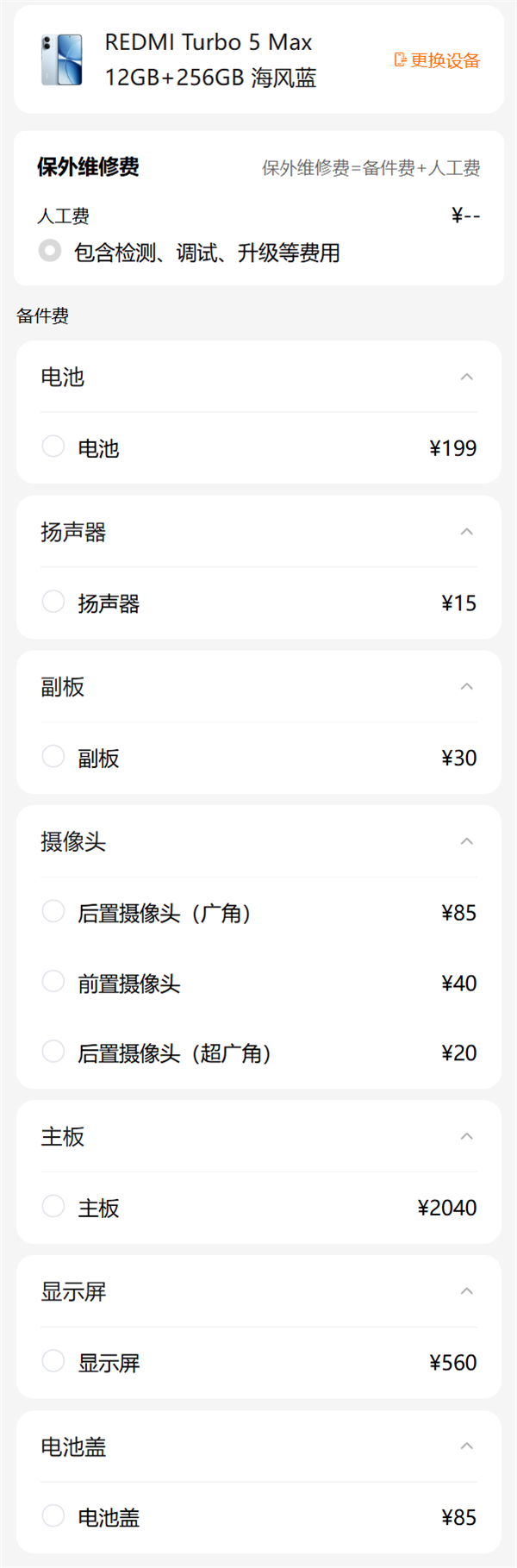Collapse the 扬声器 speaker section
The height and width of the screenshot is (1568, 517).
pos(465,532)
